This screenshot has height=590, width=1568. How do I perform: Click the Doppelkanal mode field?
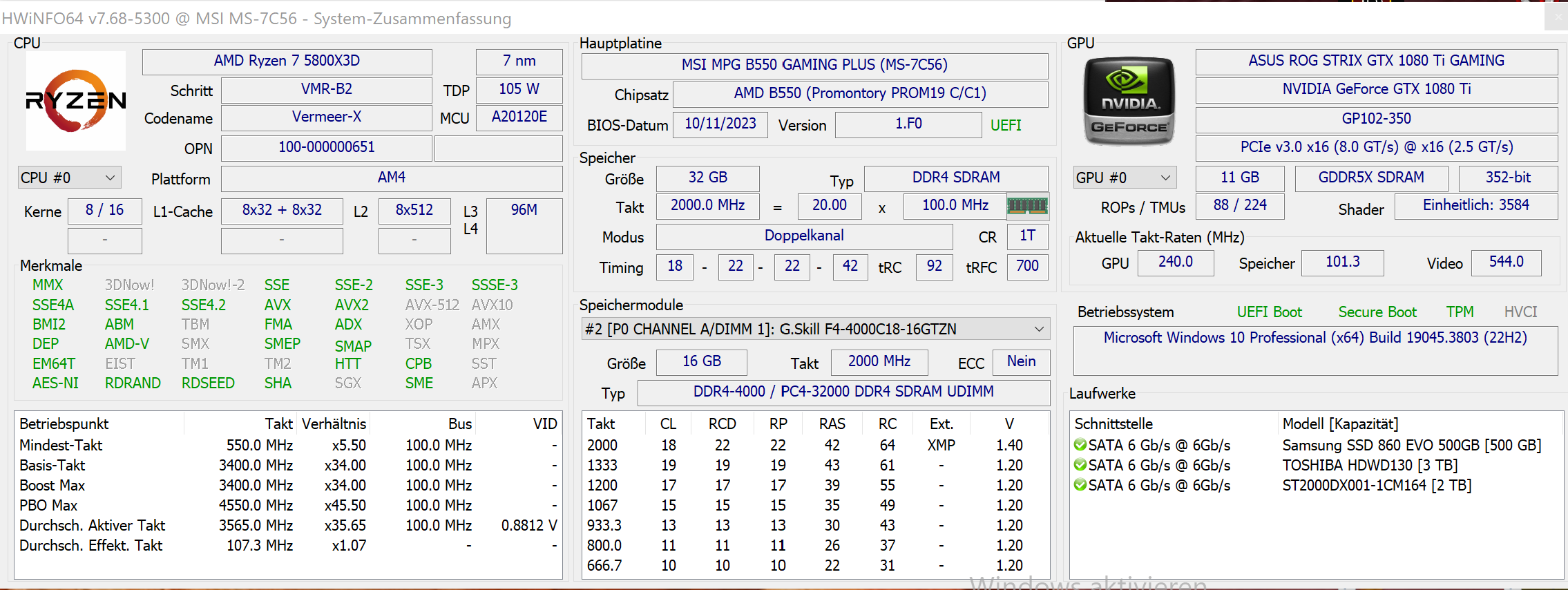[804, 236]
